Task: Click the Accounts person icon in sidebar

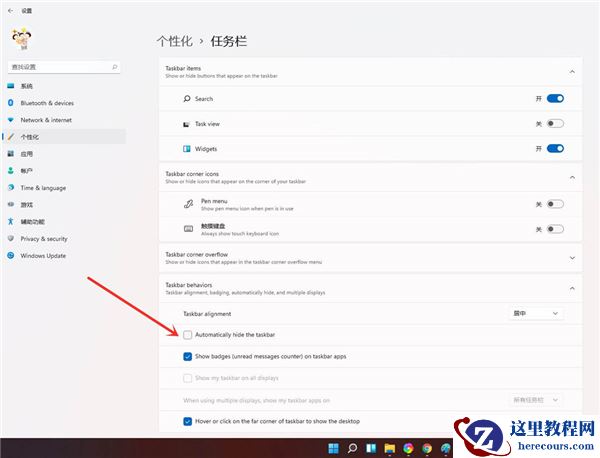Action: pyautogui.click(x=11, y=170)
